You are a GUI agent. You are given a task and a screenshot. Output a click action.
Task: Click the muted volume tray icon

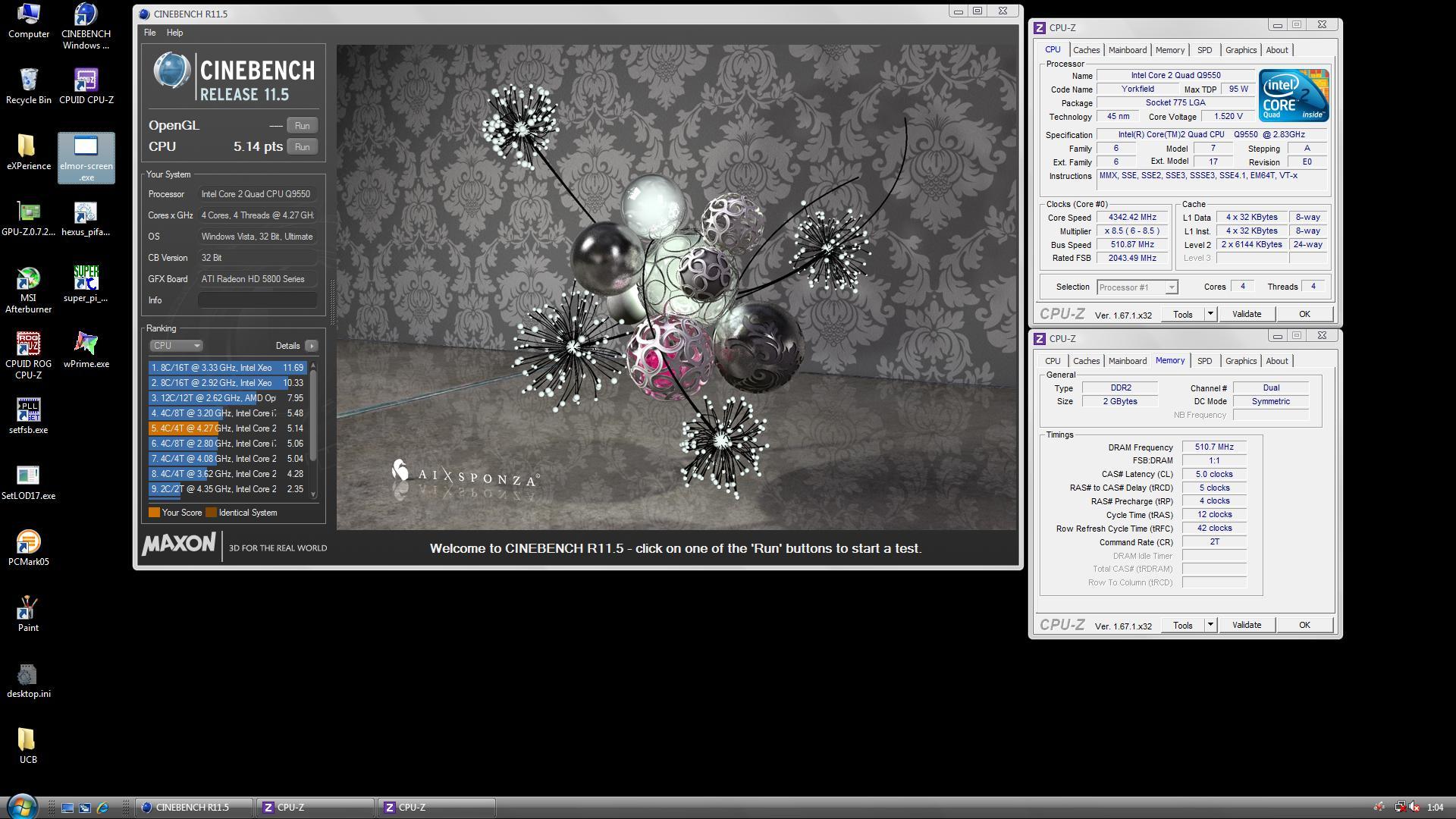click(x=1414, y=808)
